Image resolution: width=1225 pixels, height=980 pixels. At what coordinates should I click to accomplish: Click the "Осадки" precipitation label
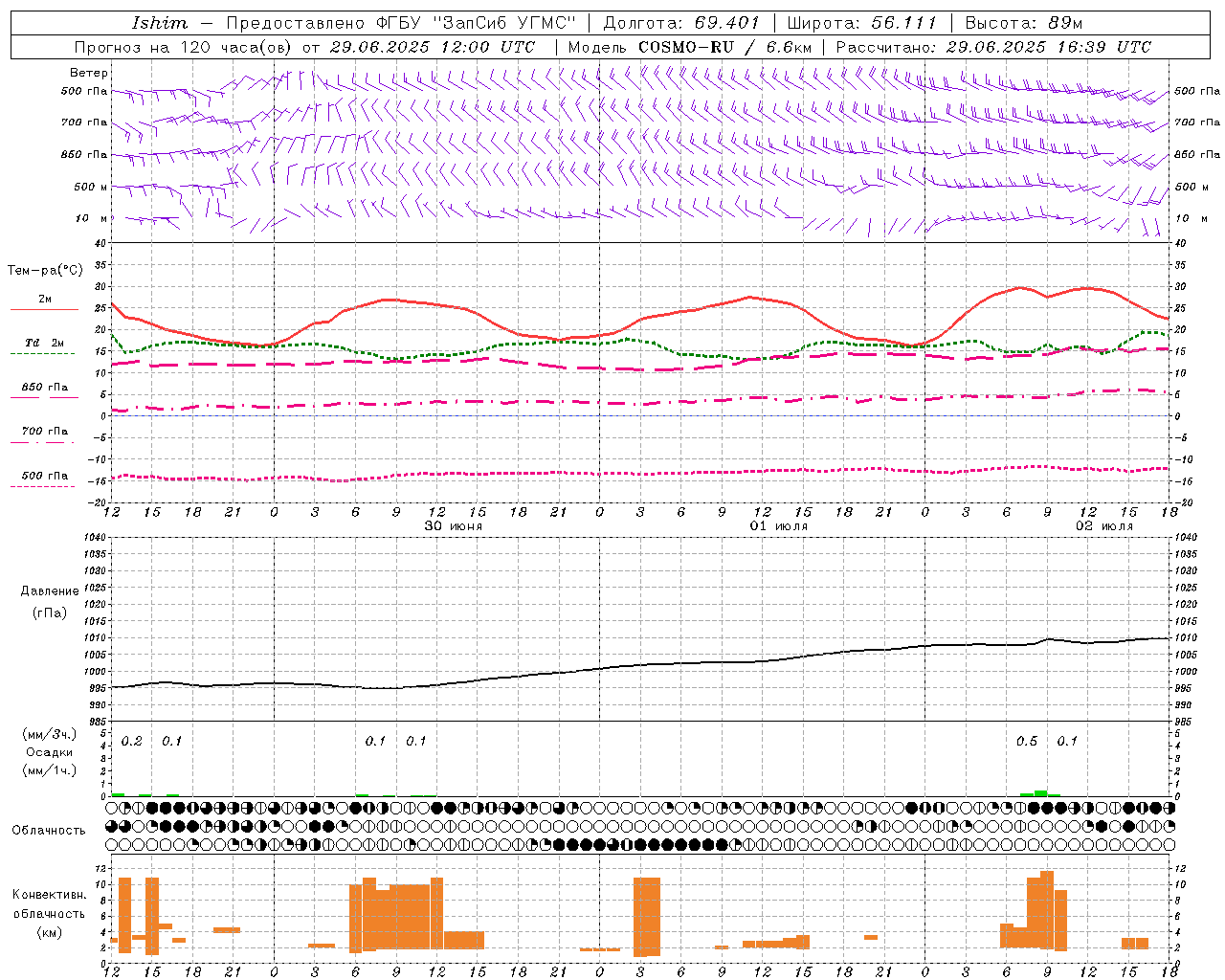(x=50, y=752)
